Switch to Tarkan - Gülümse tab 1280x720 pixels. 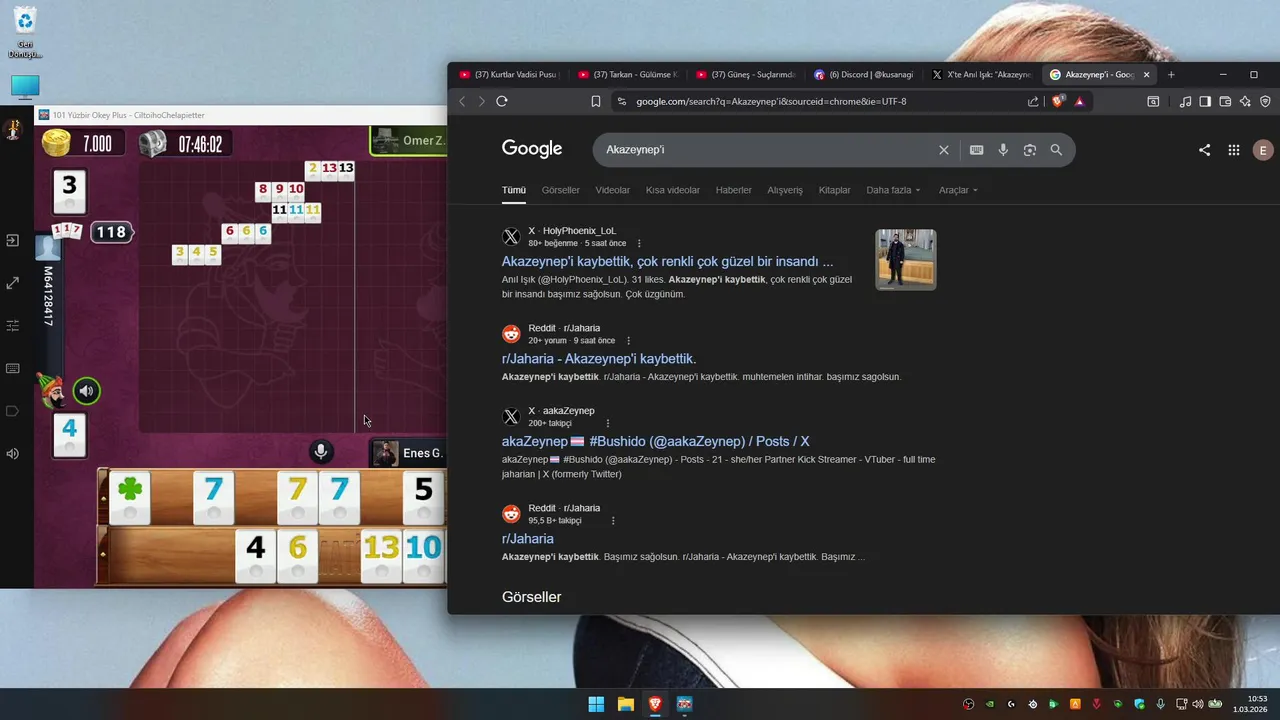click(628, 74)
